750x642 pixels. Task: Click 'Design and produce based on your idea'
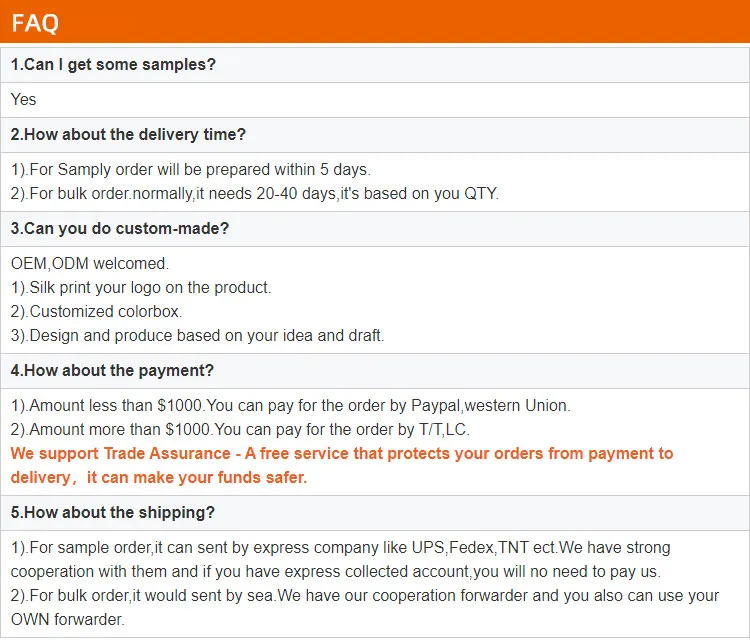pos(197,336)
